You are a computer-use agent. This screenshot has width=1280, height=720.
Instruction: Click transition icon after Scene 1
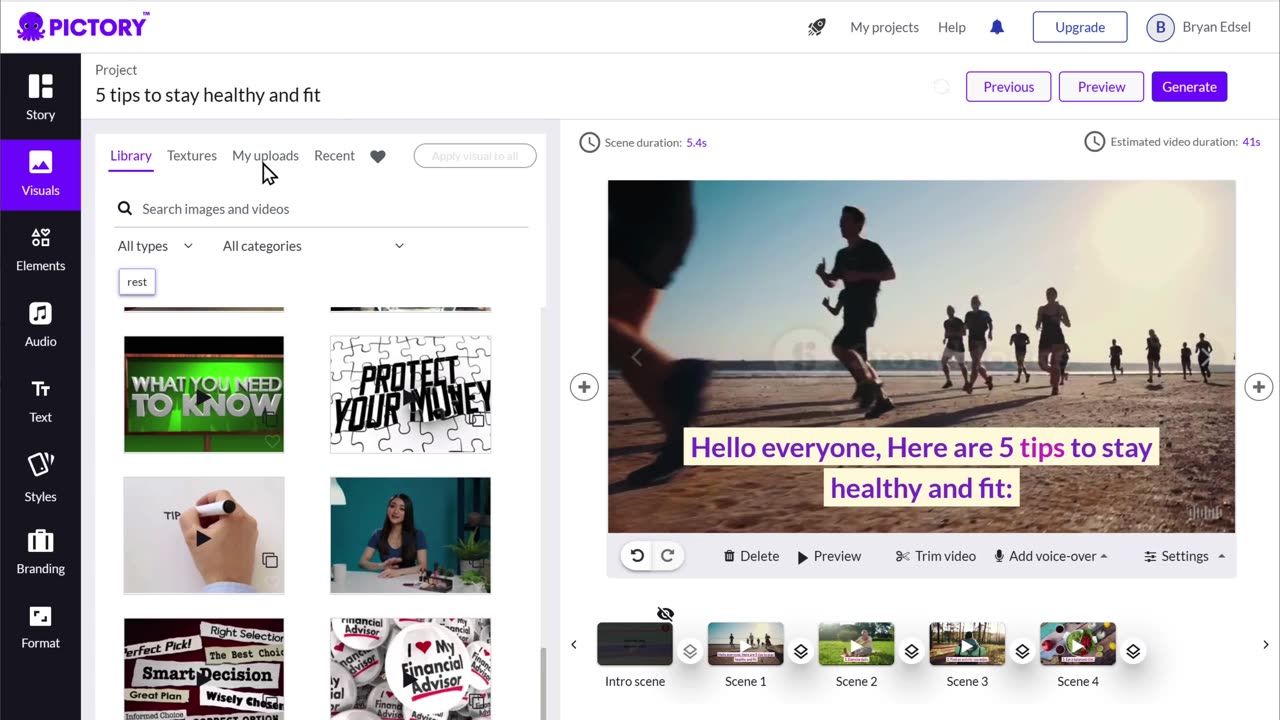pyautogui.click(x=801, y=651)
